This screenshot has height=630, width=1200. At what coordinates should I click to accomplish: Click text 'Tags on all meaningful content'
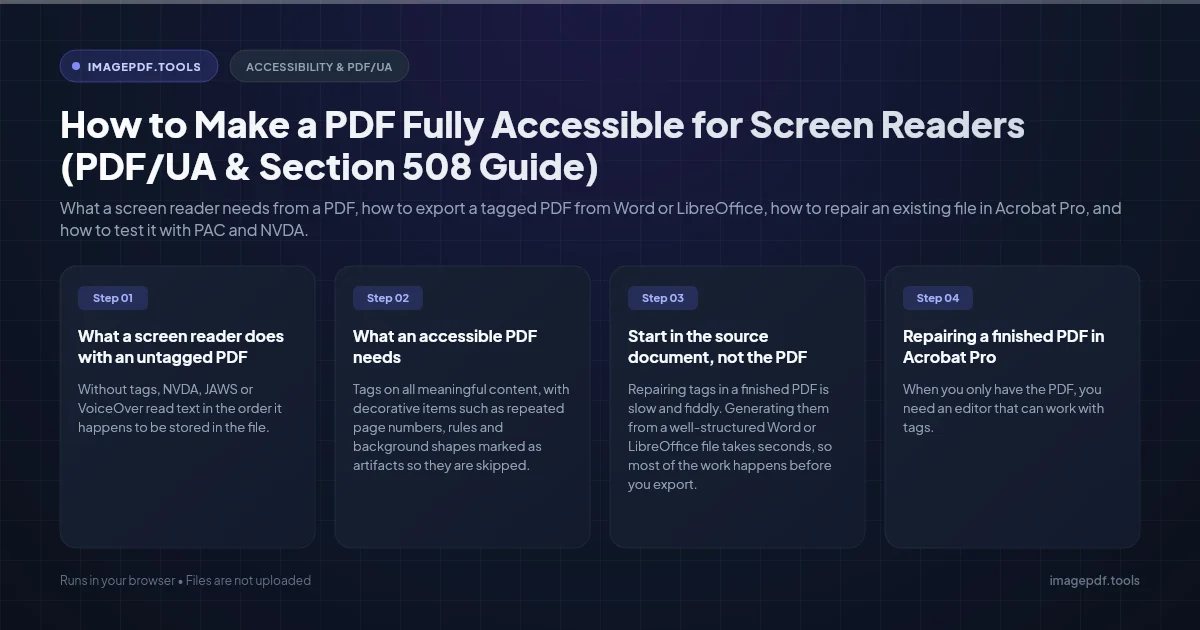462,427
